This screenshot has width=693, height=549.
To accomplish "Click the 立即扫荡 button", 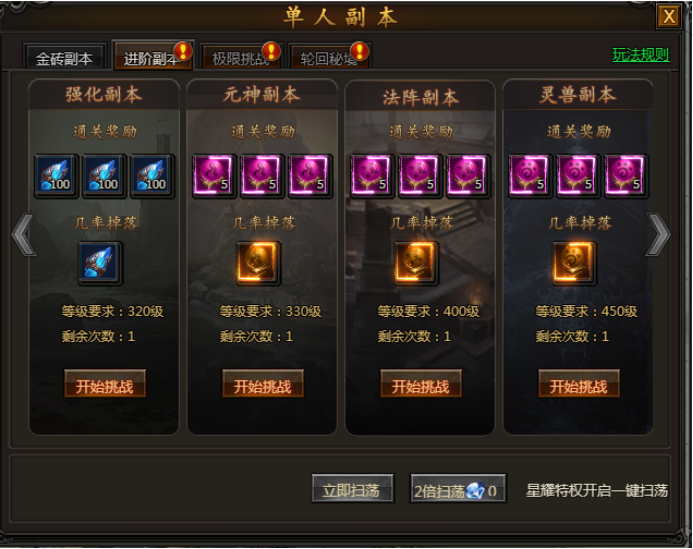I will (x=352, y=488).
